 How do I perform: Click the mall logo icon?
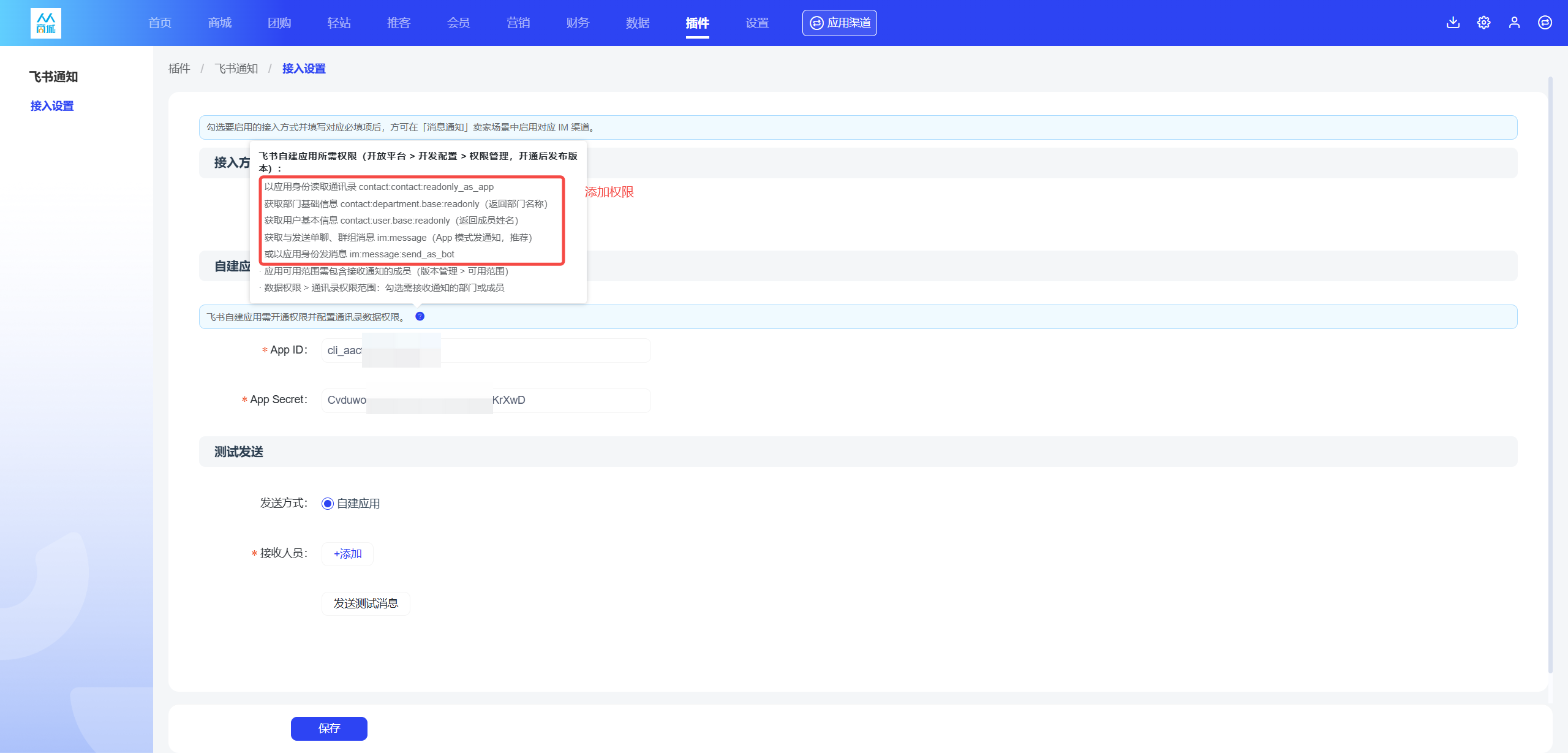[x=46, y=23]
